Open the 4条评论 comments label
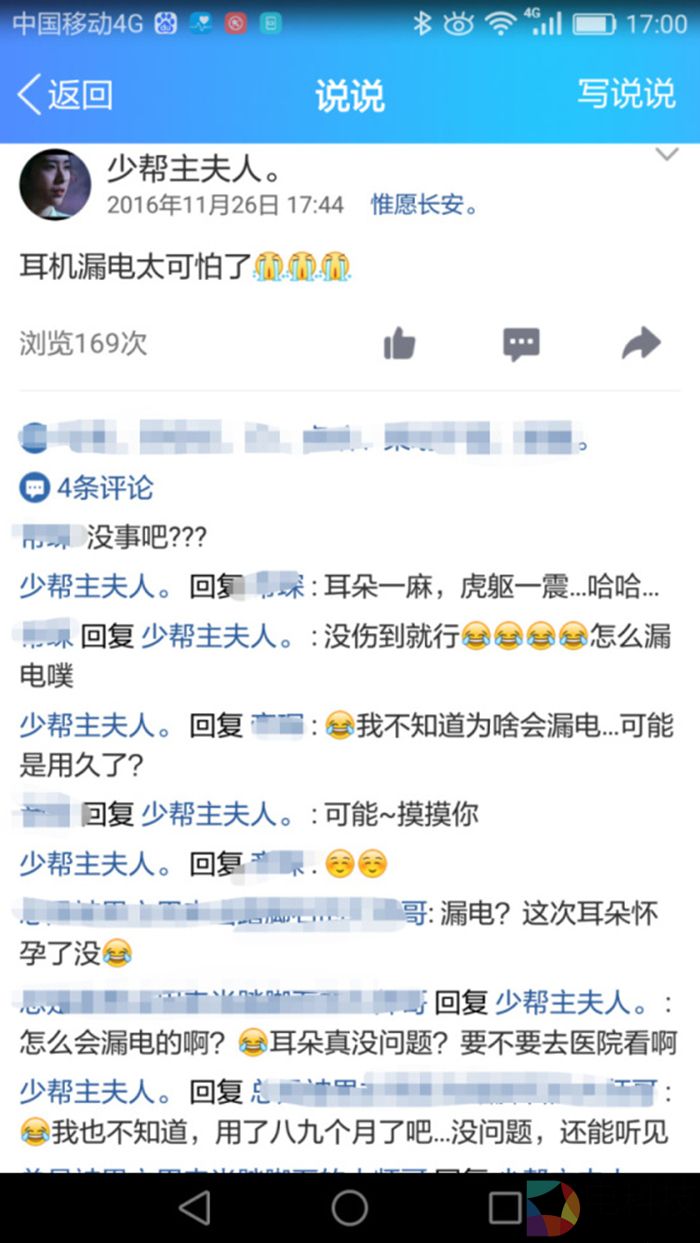This screenshot has width=700, height=1243. point(105,488)
